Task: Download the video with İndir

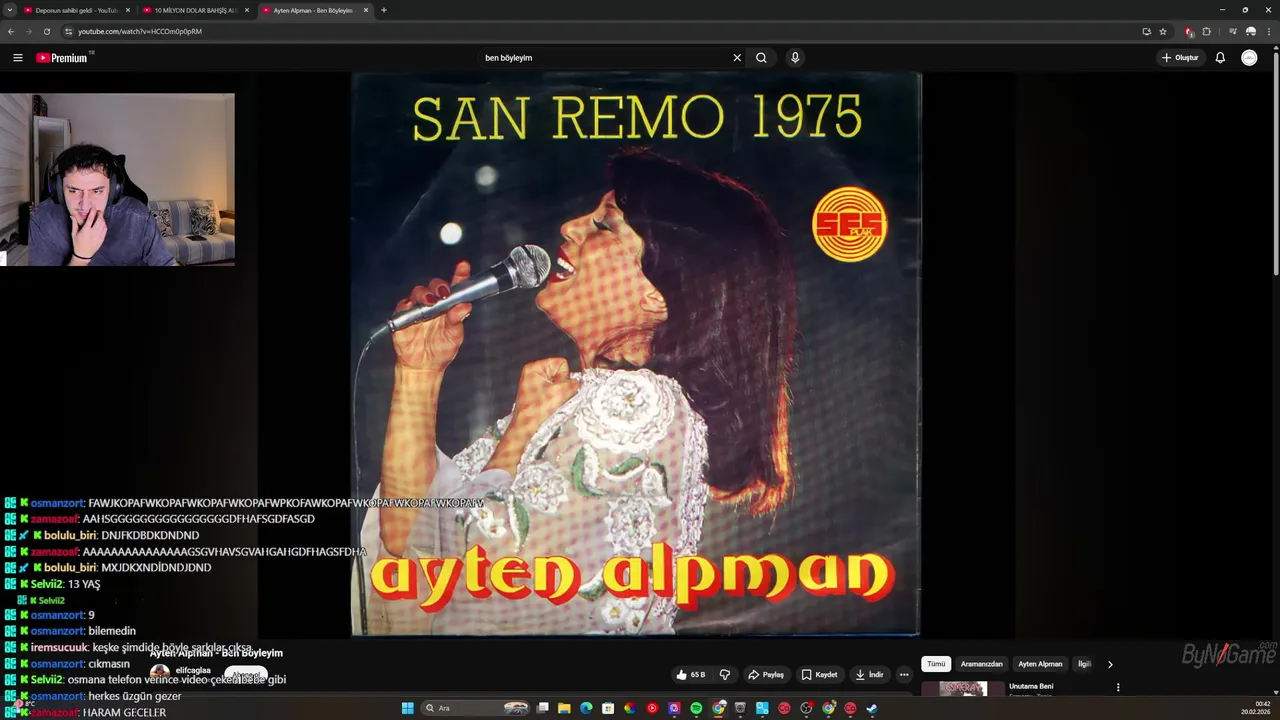Action: click(869, 675)
